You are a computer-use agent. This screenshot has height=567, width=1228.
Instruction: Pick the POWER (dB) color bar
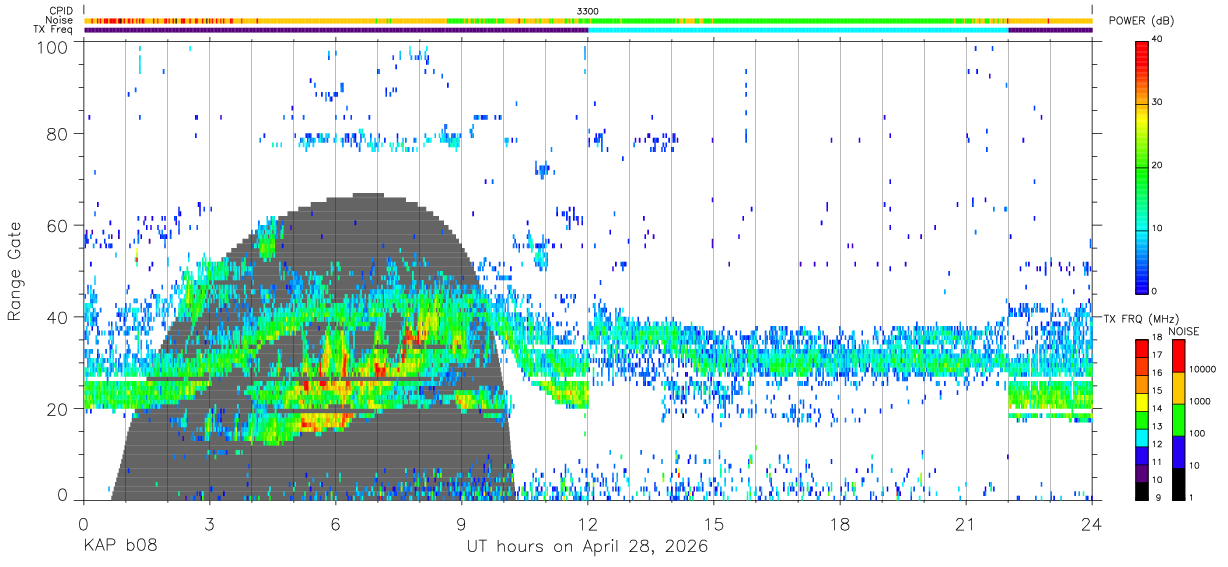click(1141, 166)
